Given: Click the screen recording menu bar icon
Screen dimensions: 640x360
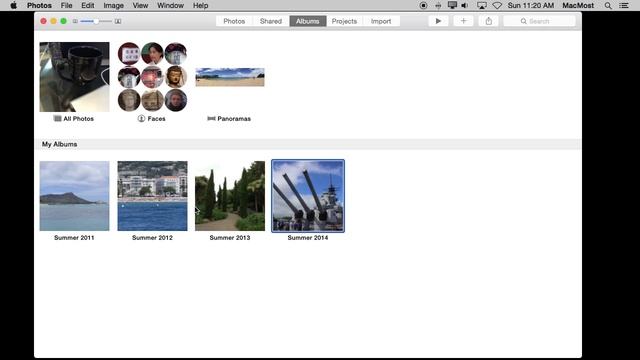Looking at the screenshot, I should coord(423,5).
